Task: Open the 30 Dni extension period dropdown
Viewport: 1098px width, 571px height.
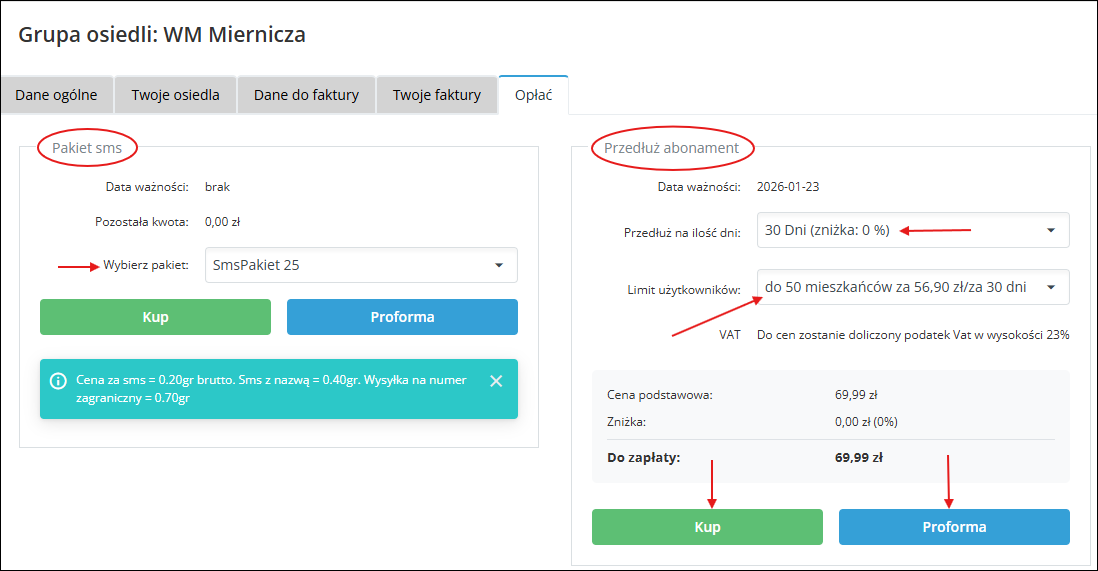Action: [x=912, y=230]
